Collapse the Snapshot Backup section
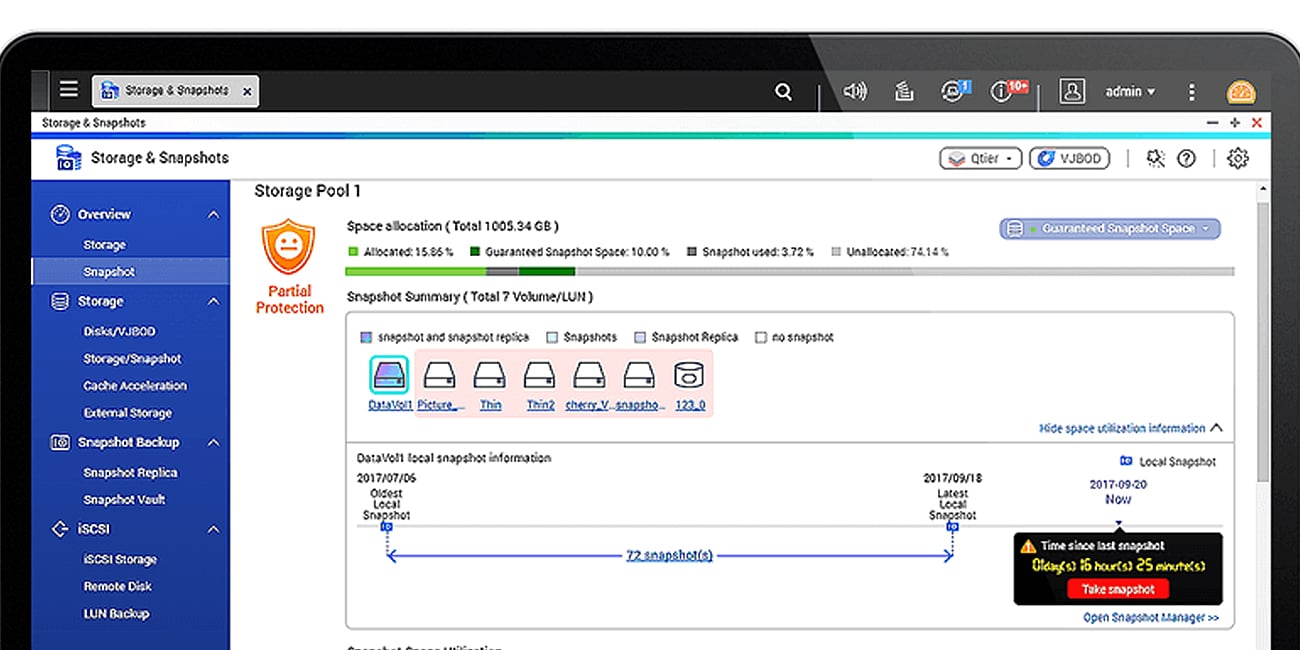The image size is (1300, 650). pyautogui.click(x=213, y=442)
